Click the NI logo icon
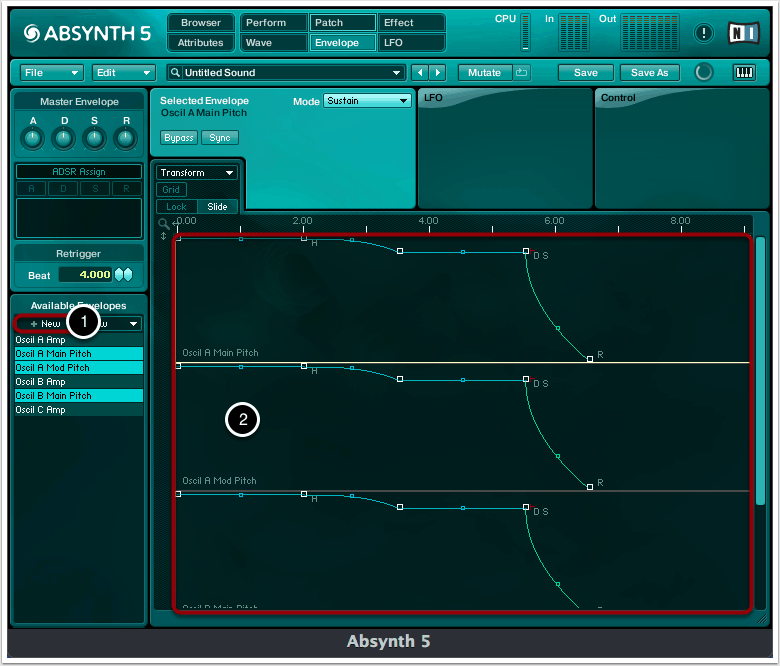The height and width of the screenshot is (666, 780). 742,33
